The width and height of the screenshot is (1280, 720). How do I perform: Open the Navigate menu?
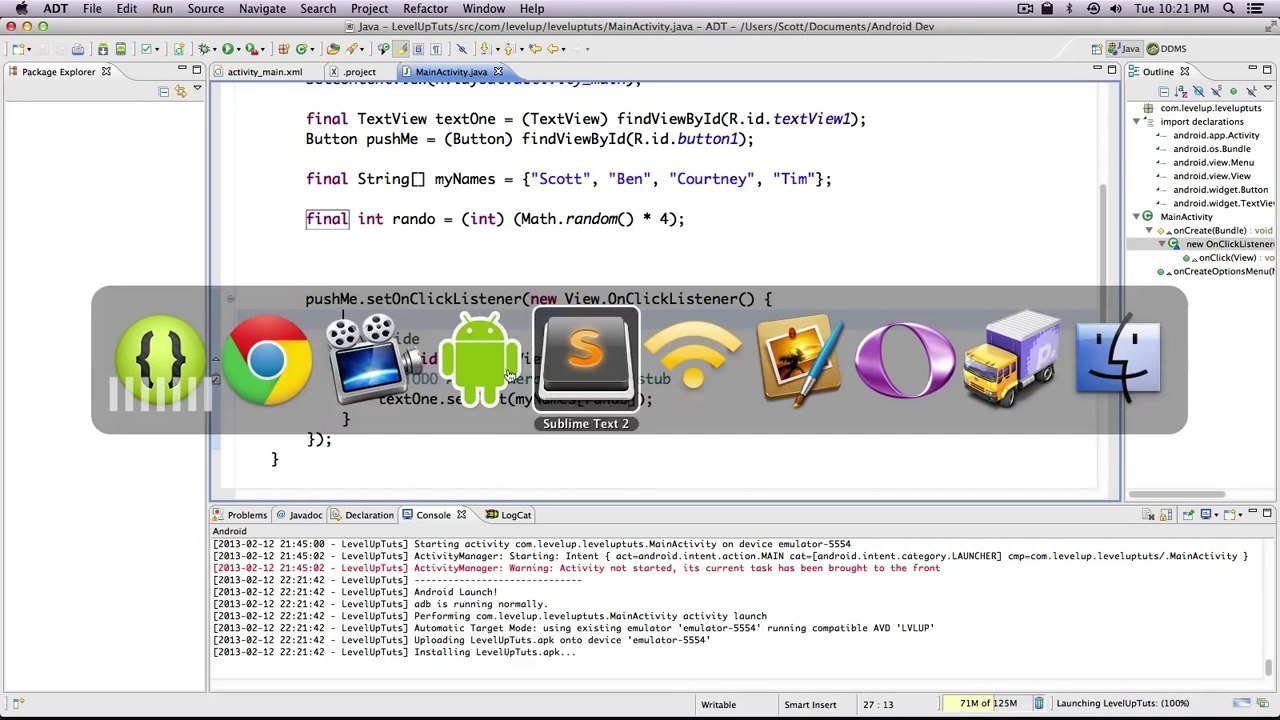[x=262, y=9]
